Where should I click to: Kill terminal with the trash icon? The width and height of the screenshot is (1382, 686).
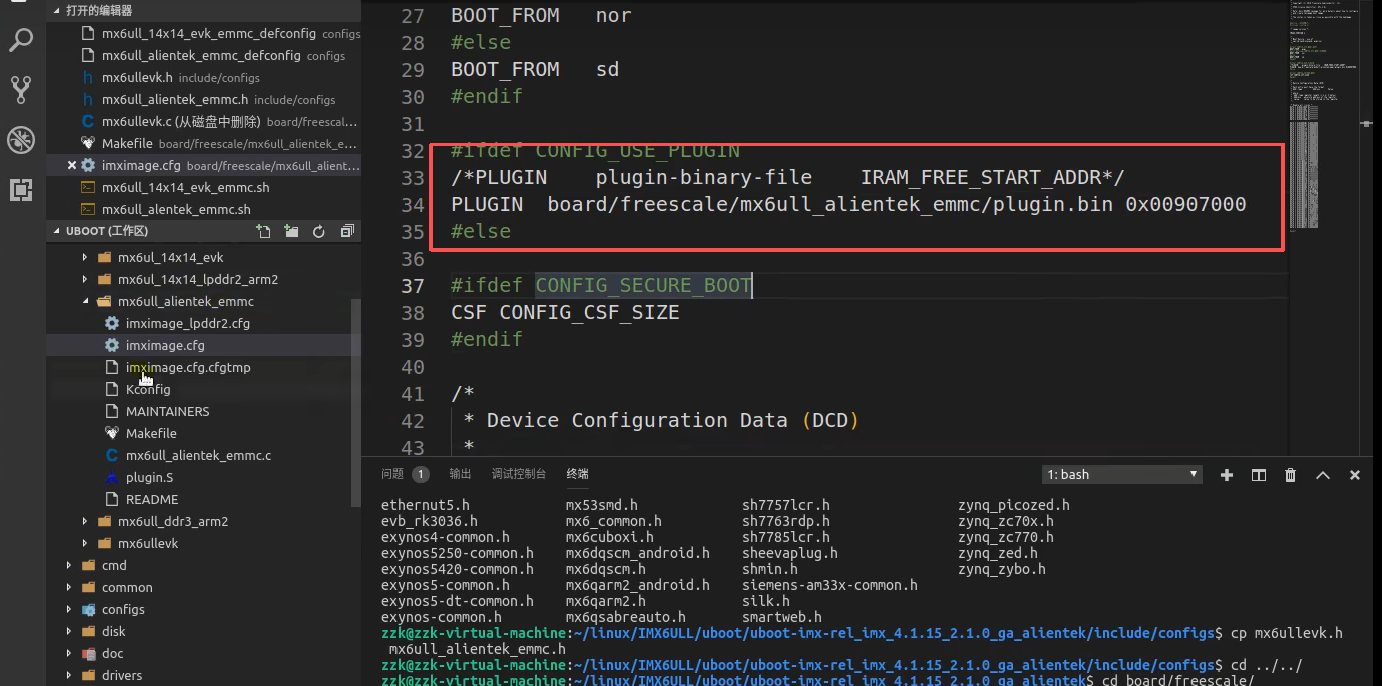pos(1291,475)
